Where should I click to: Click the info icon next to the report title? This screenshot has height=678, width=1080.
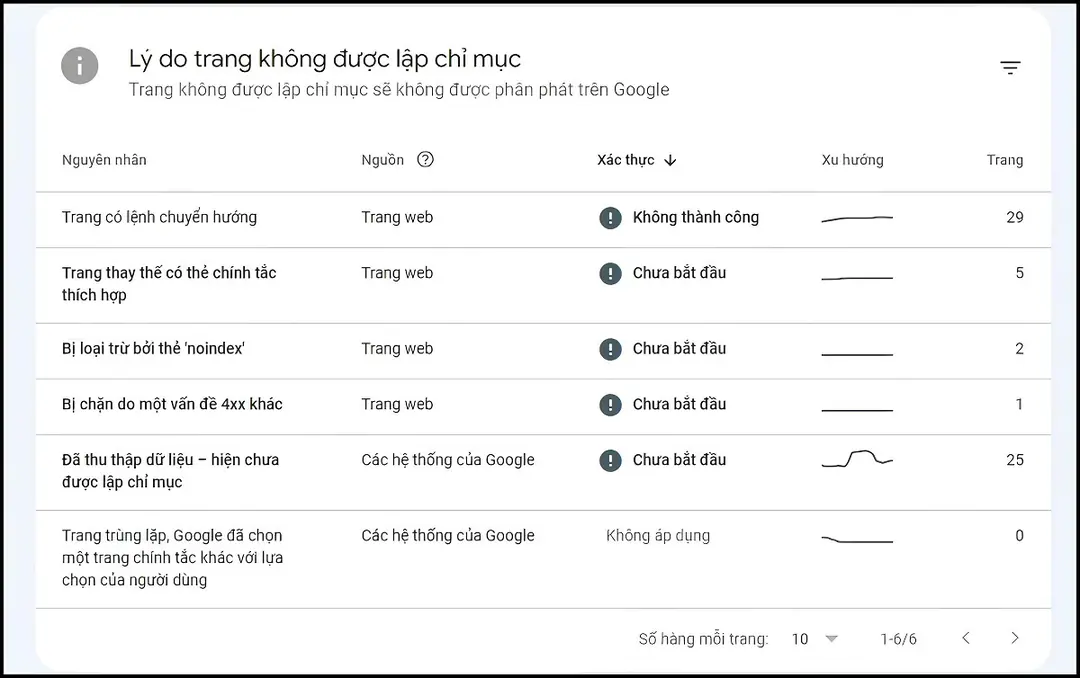79,66
